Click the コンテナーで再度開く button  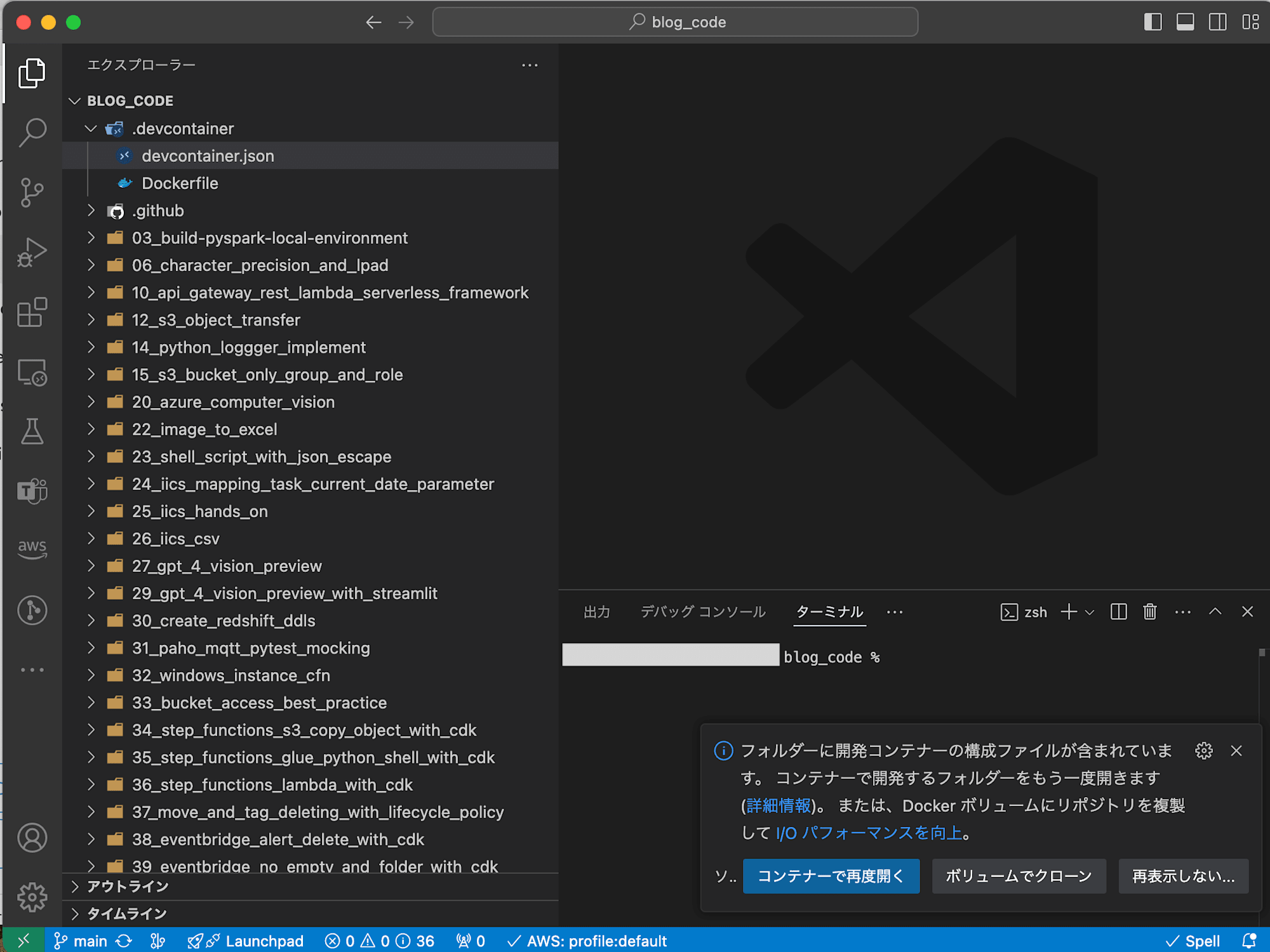831,876
